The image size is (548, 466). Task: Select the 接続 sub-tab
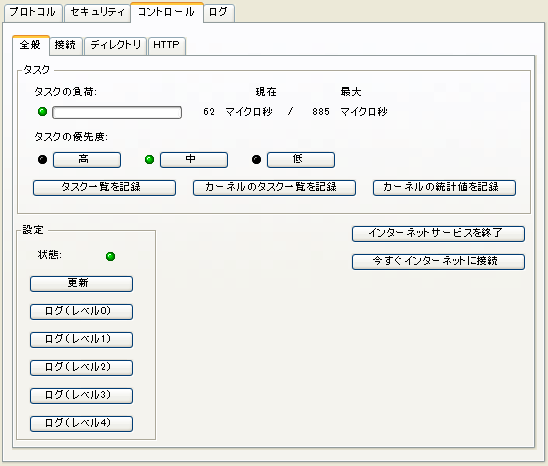pos(65,45)
